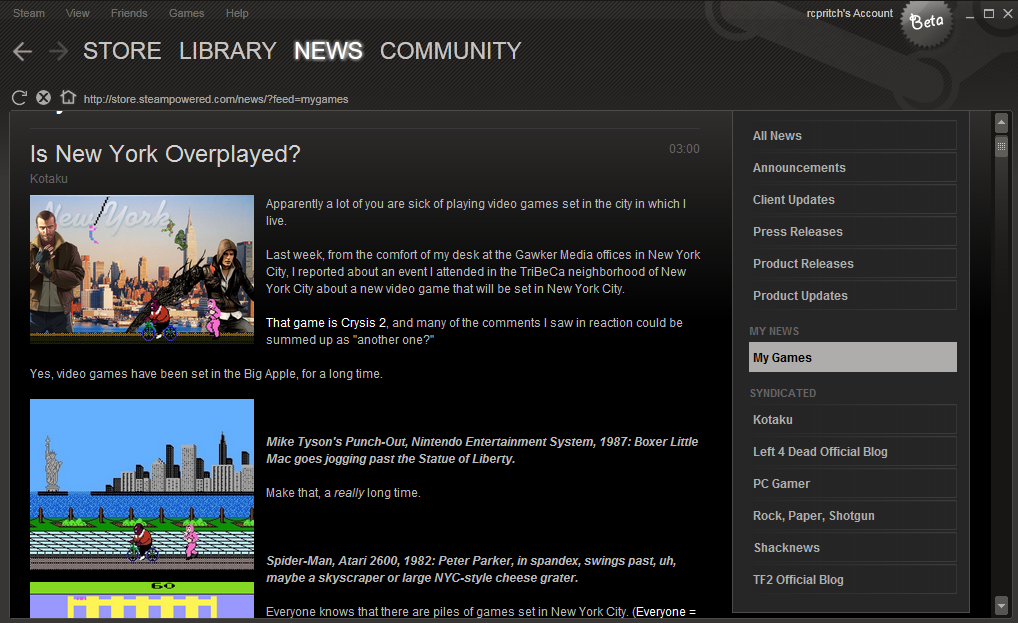
Task: Reload the page with the refresh icon
Action: [19, 98]
